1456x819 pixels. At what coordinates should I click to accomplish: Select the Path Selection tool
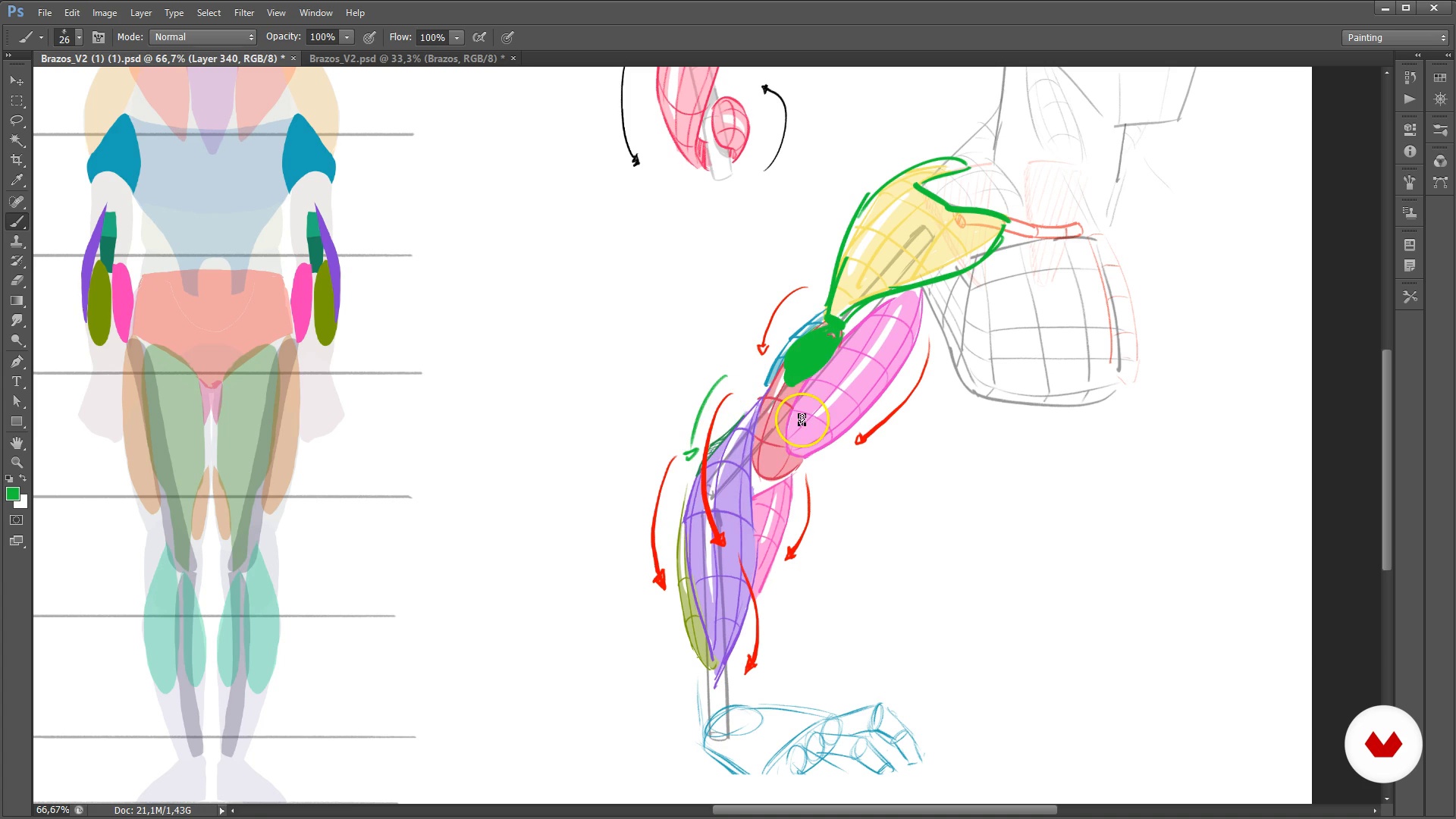17,401
